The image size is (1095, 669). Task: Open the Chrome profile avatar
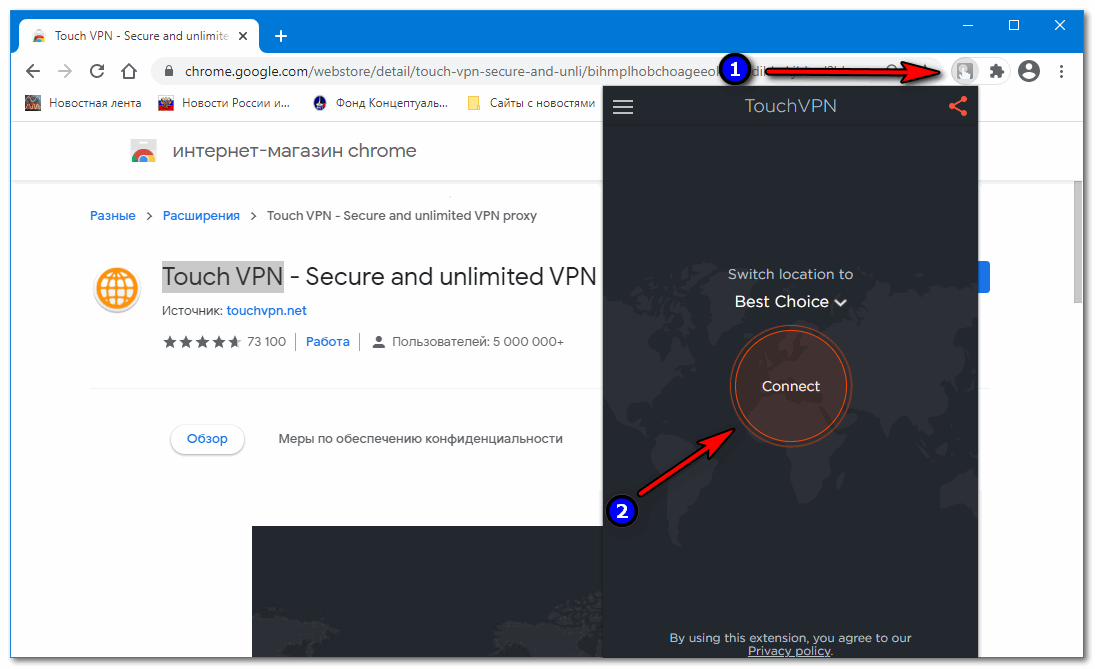(1028, 71)
